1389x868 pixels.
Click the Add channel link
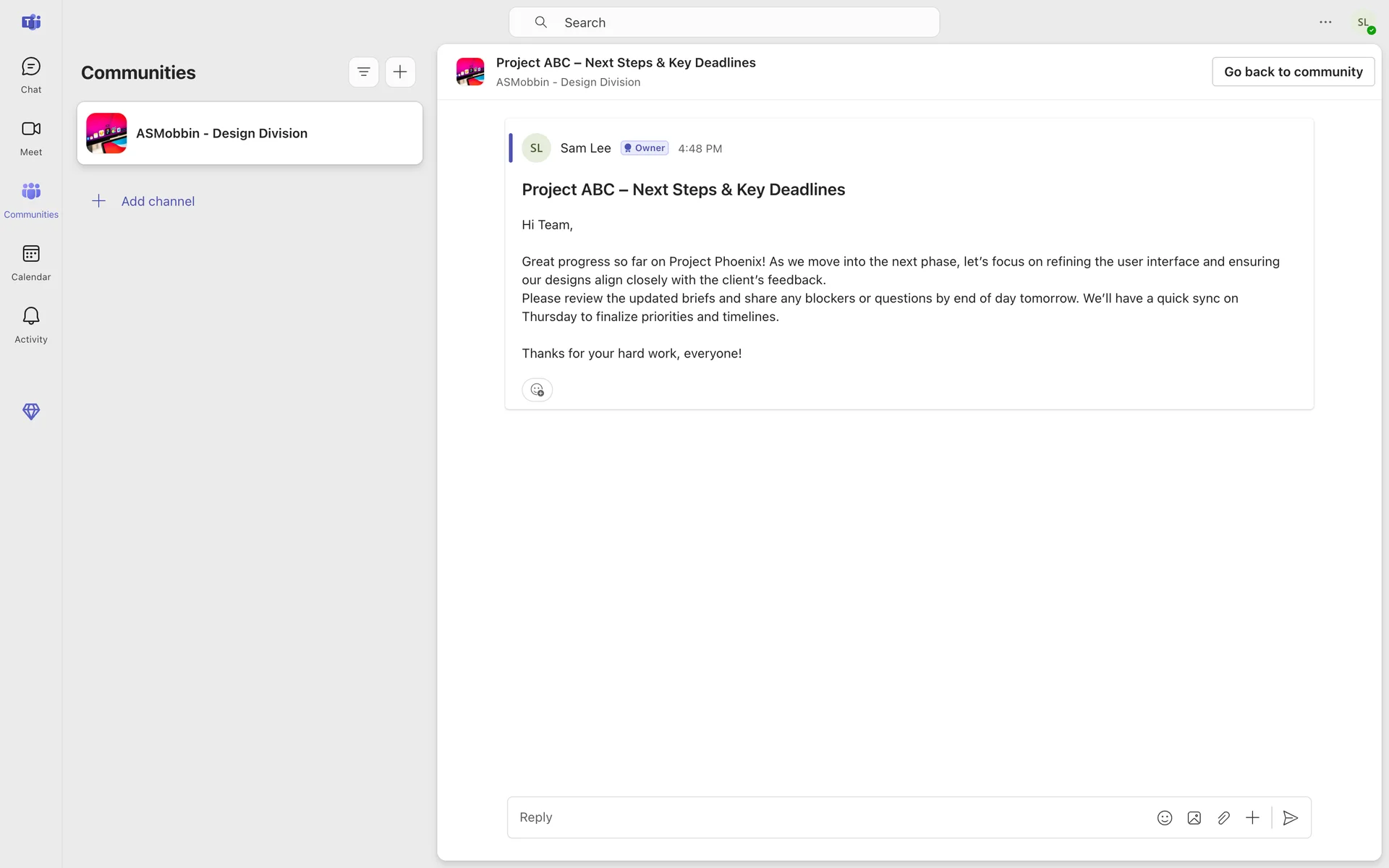157,201
